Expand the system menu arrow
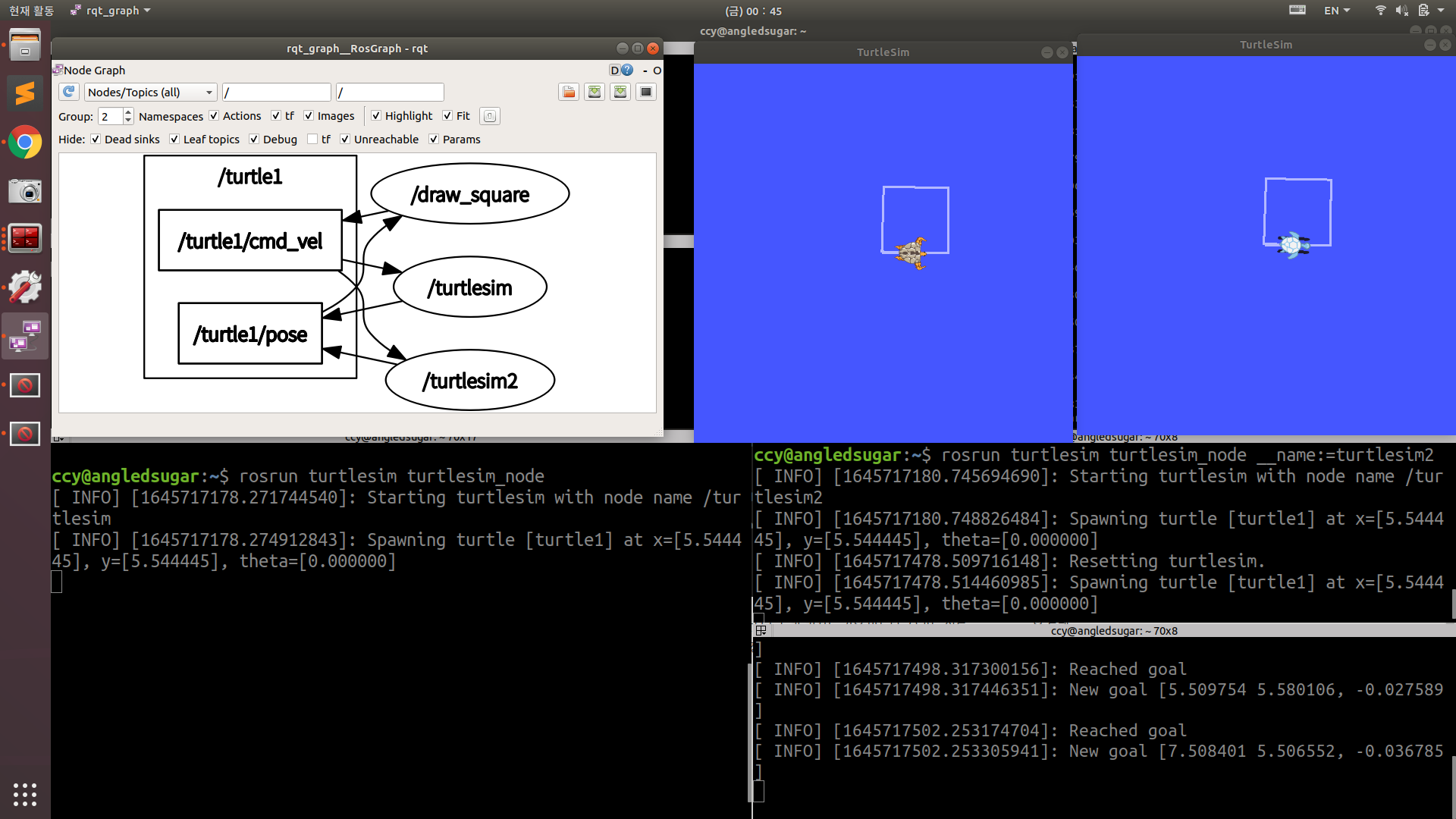Viewport: 1456px width, 819px height. coord(1441,11)
